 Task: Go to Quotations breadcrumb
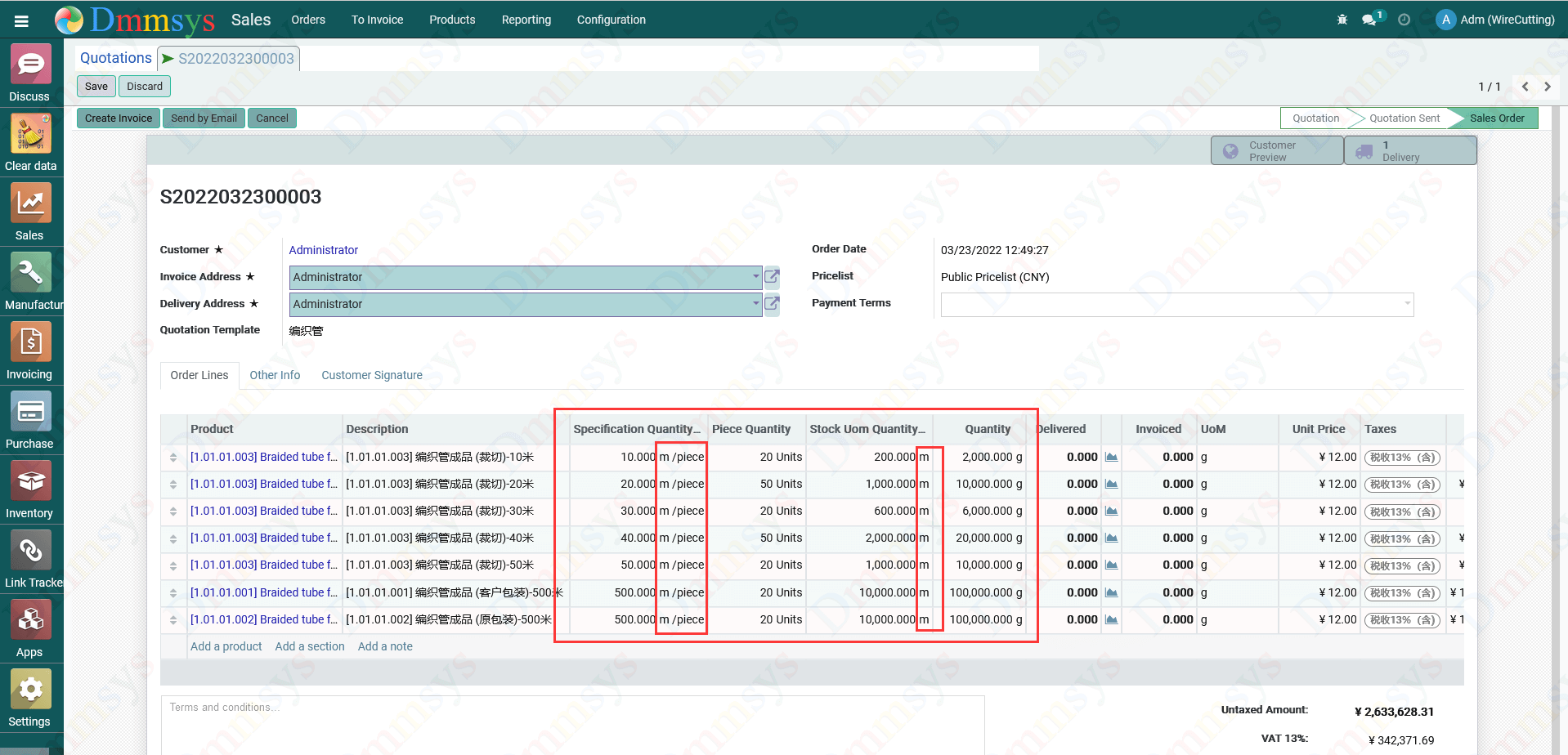(116, 58)
